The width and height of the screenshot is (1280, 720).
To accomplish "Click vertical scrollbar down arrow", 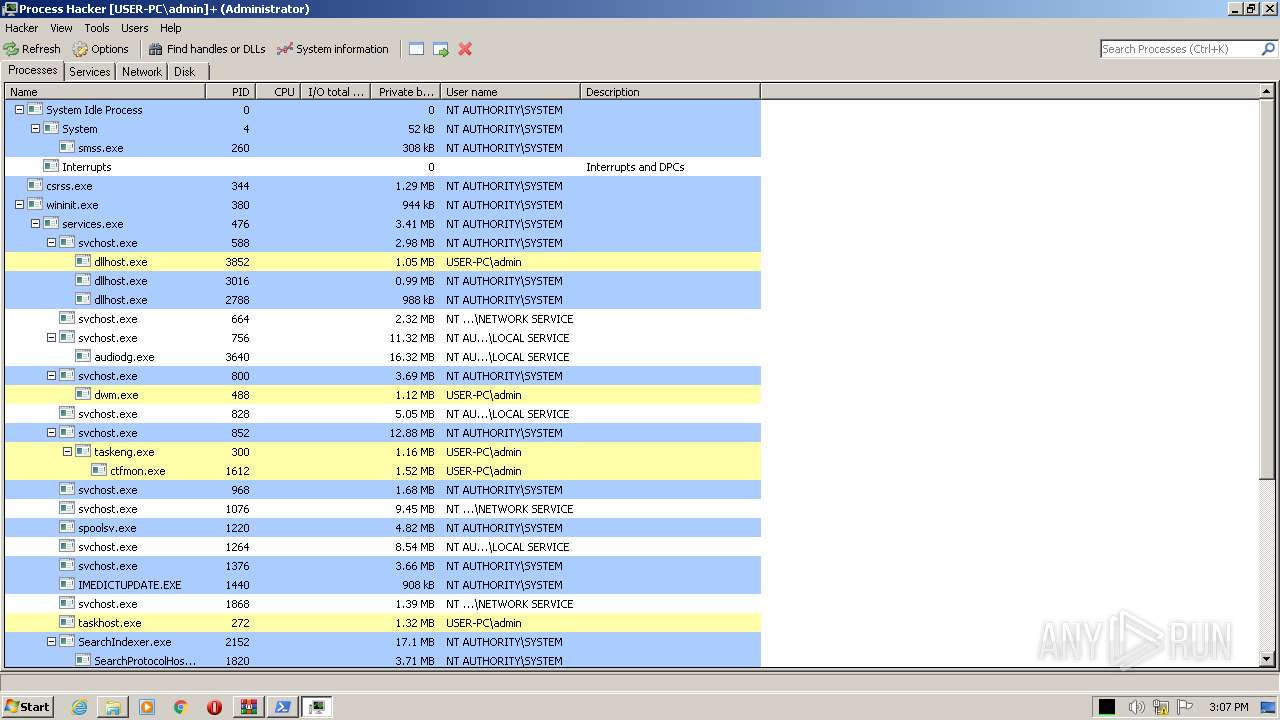I will [x=1267, y=660].
